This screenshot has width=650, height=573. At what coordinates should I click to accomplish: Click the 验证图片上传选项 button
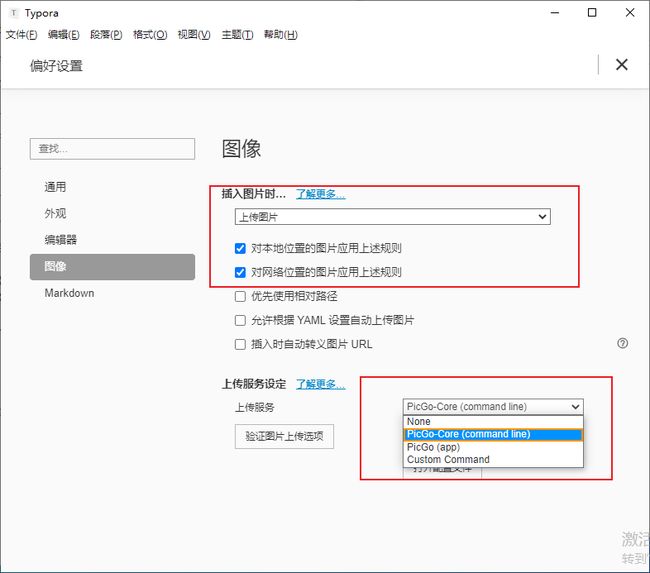click(x=284, y=436)
